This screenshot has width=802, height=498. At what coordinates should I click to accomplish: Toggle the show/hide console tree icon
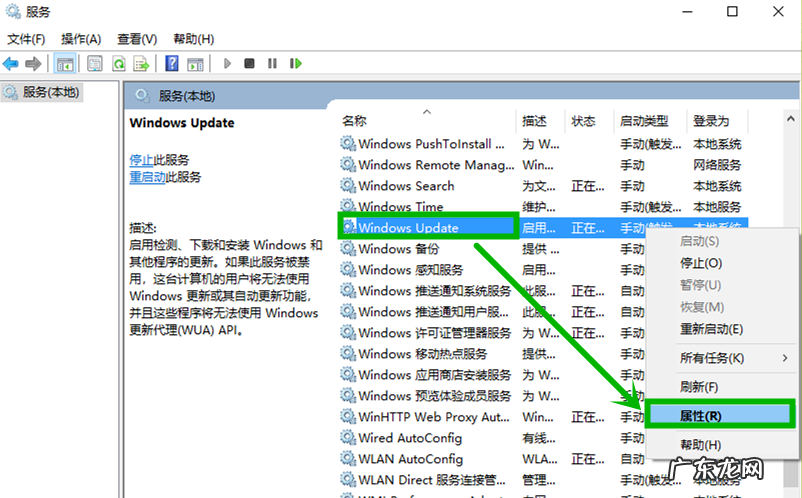pyautogui.click(x=65, y=64)
